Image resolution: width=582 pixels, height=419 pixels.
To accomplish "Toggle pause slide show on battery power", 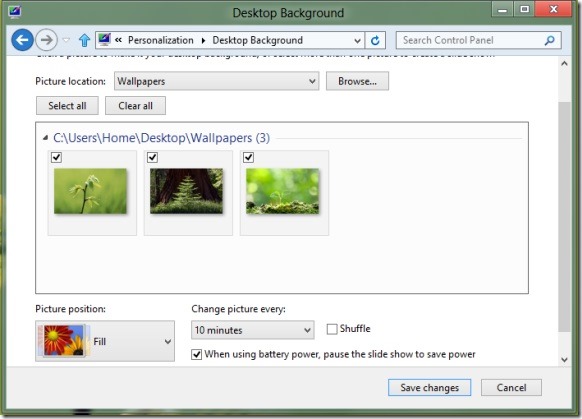I will 197,354.
